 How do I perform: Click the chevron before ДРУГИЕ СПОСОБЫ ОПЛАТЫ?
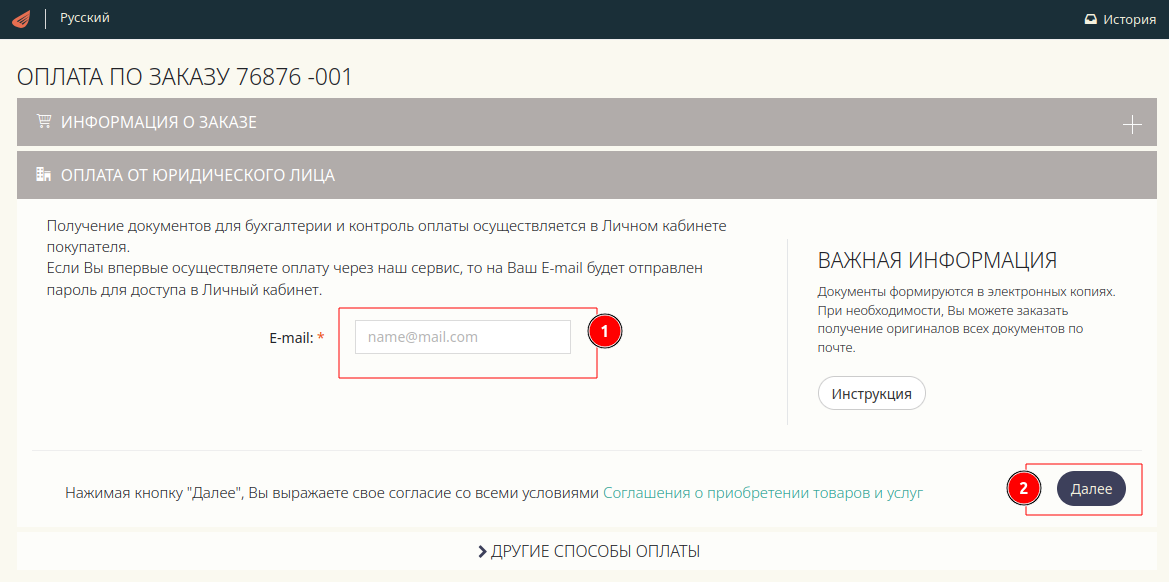(482, 551)
